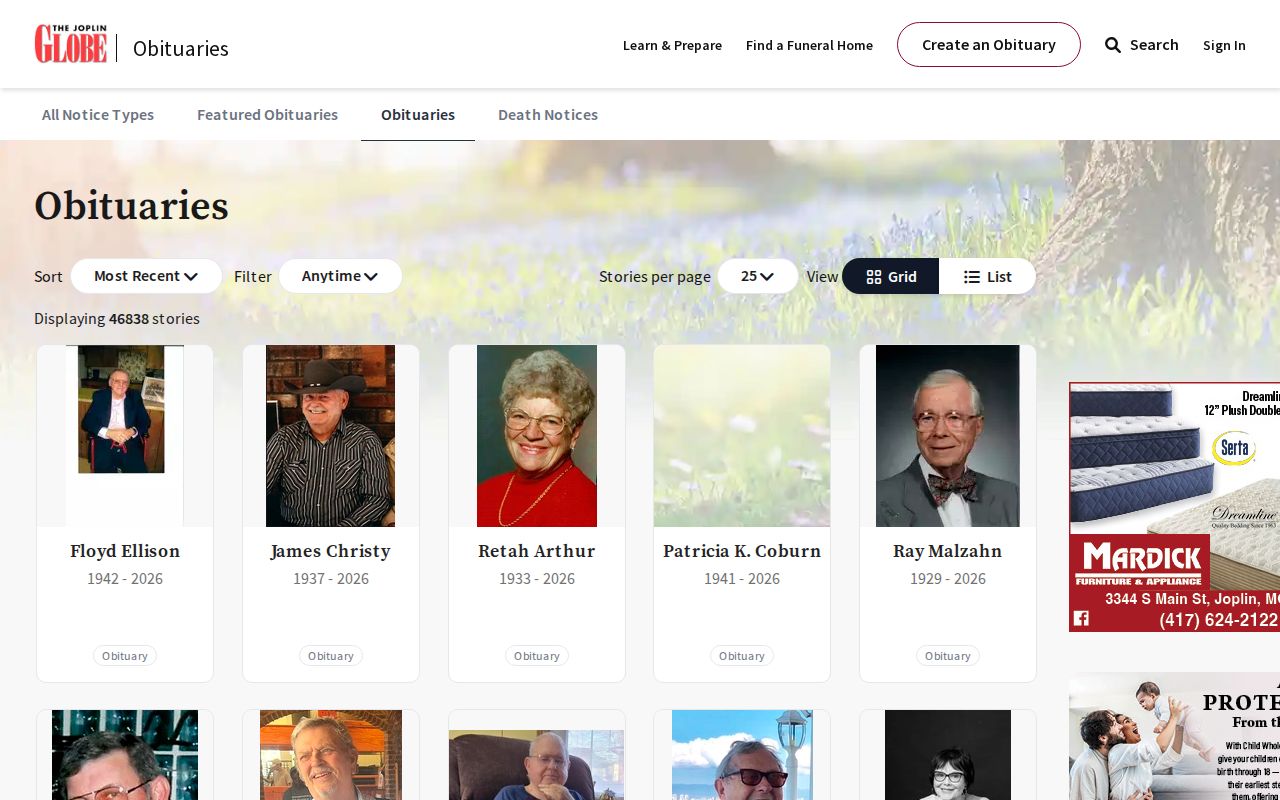This screenshot has height=800, width=1280.
Task: Open James Christy's photo thumbnail
Action: coord(331,436)
